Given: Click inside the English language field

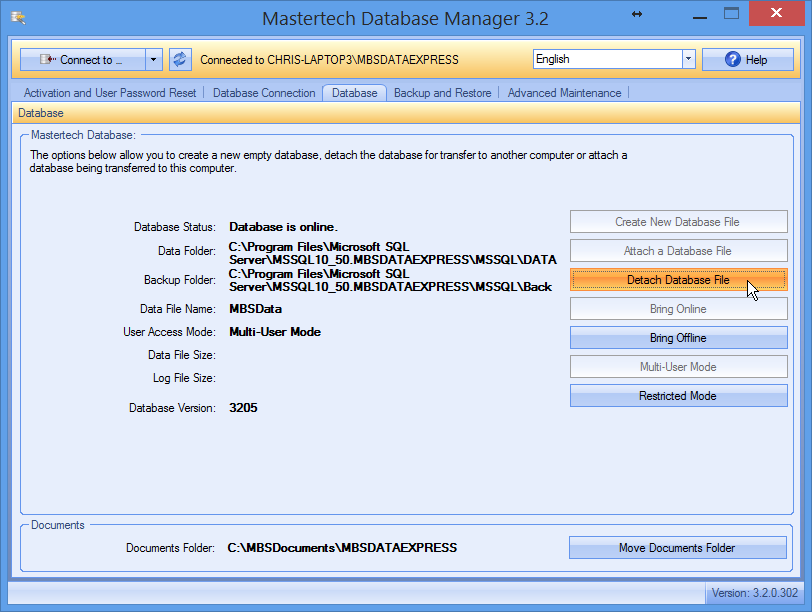Looking at the screenshot, I should 608,59.
